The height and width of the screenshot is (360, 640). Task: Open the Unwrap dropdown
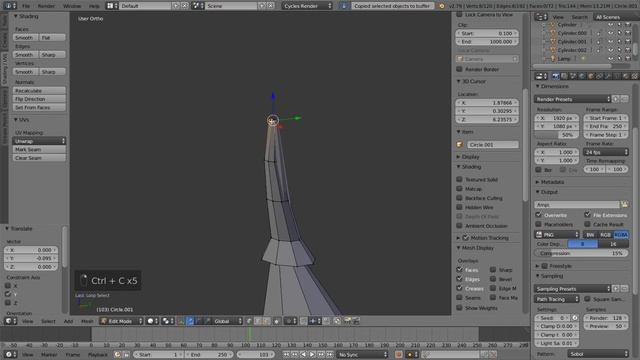click(x=39, y=141)
